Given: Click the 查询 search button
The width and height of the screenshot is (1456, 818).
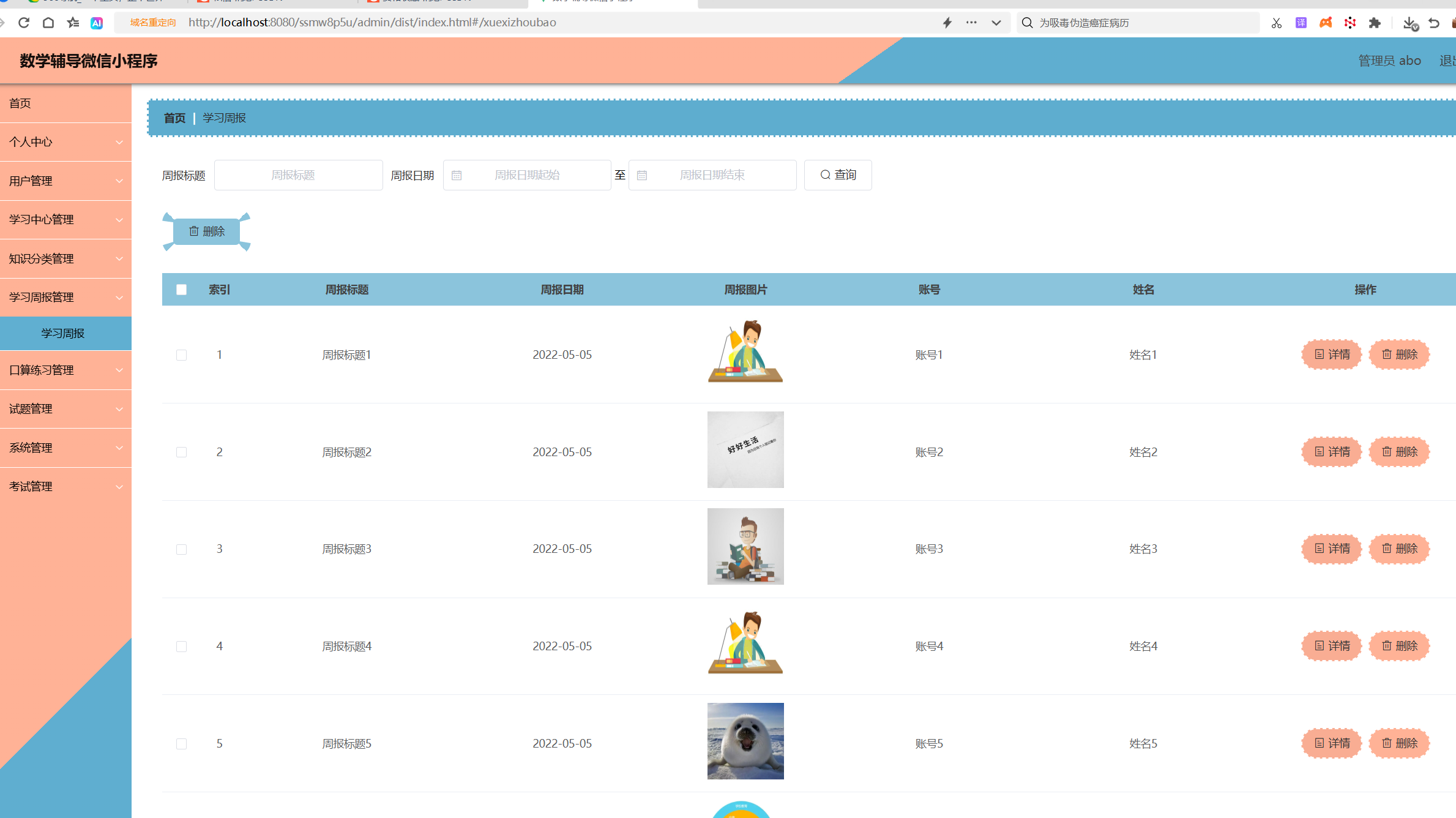Looking at the screenshot, I should pos(838,175).
